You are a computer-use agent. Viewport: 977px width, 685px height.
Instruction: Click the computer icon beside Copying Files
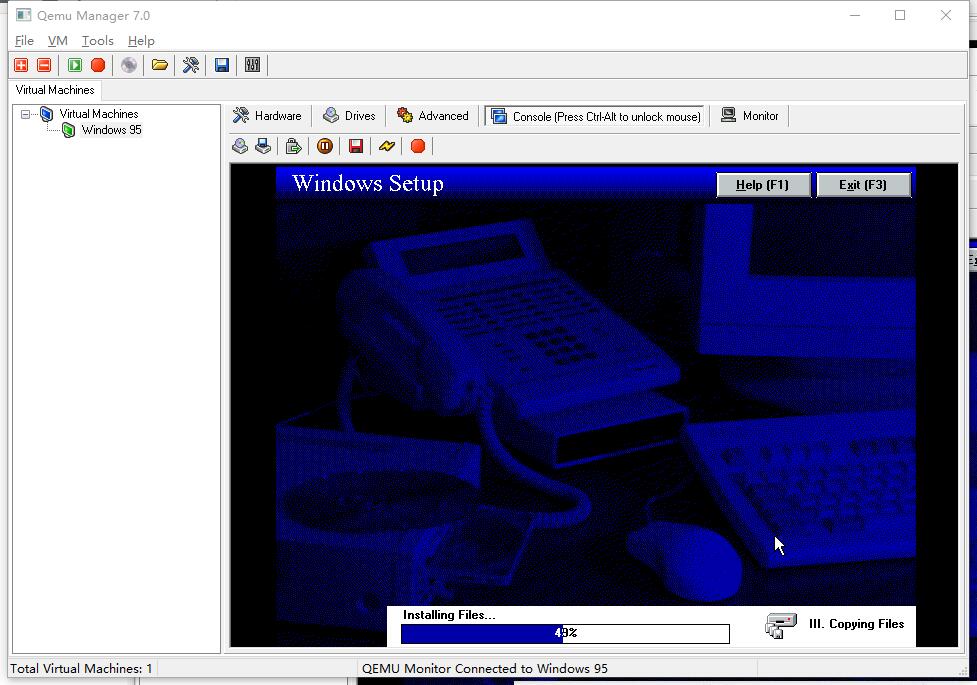pyautogui.click(x=781, y=626)
